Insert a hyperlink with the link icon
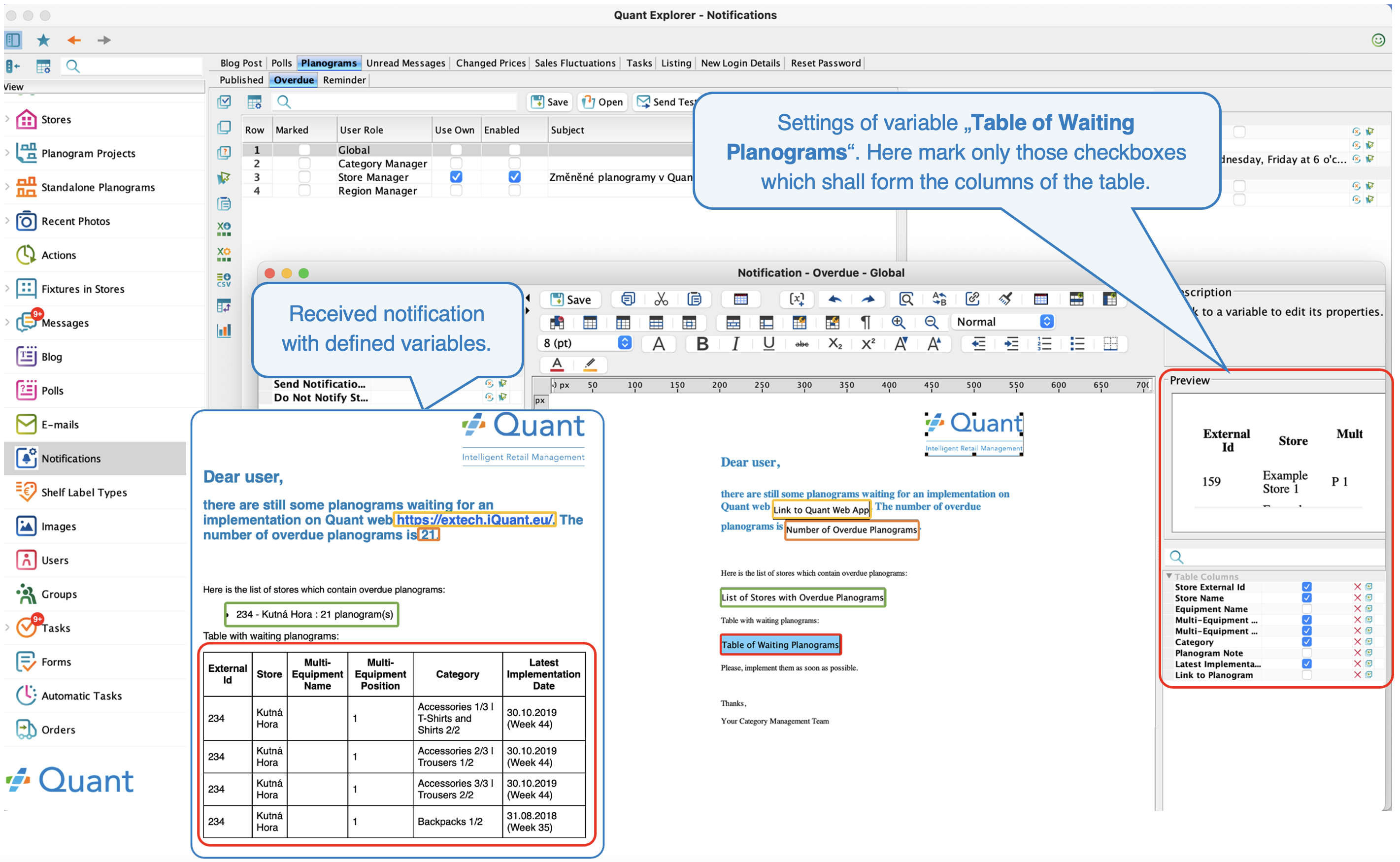This screenshot has width=1400, height=862. 972,299
